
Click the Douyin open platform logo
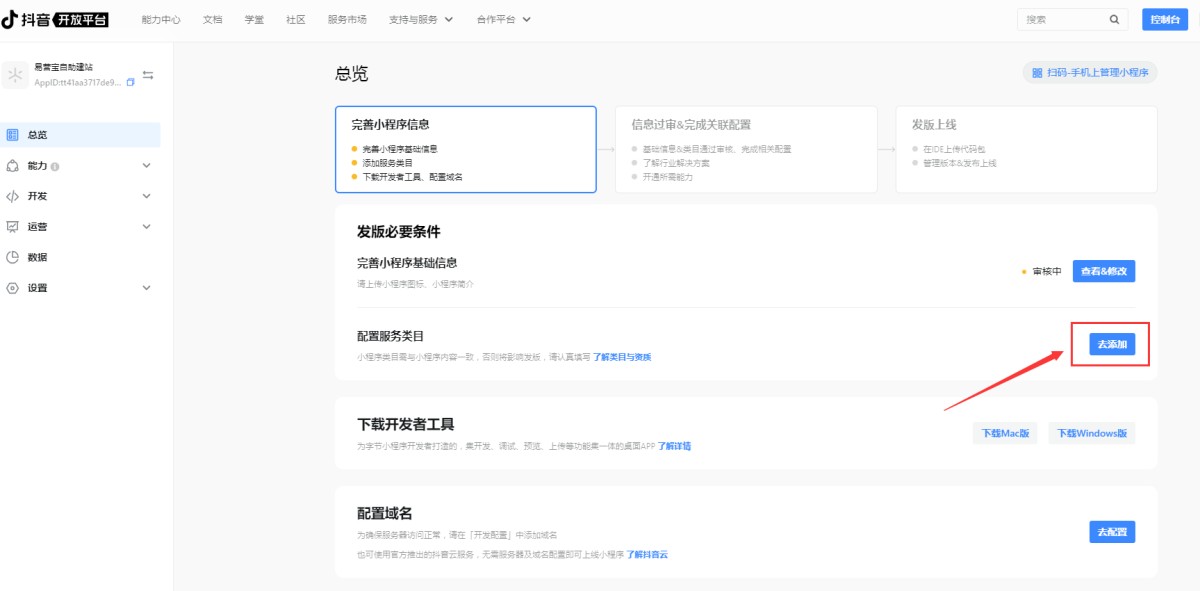(x=55, y=19)
